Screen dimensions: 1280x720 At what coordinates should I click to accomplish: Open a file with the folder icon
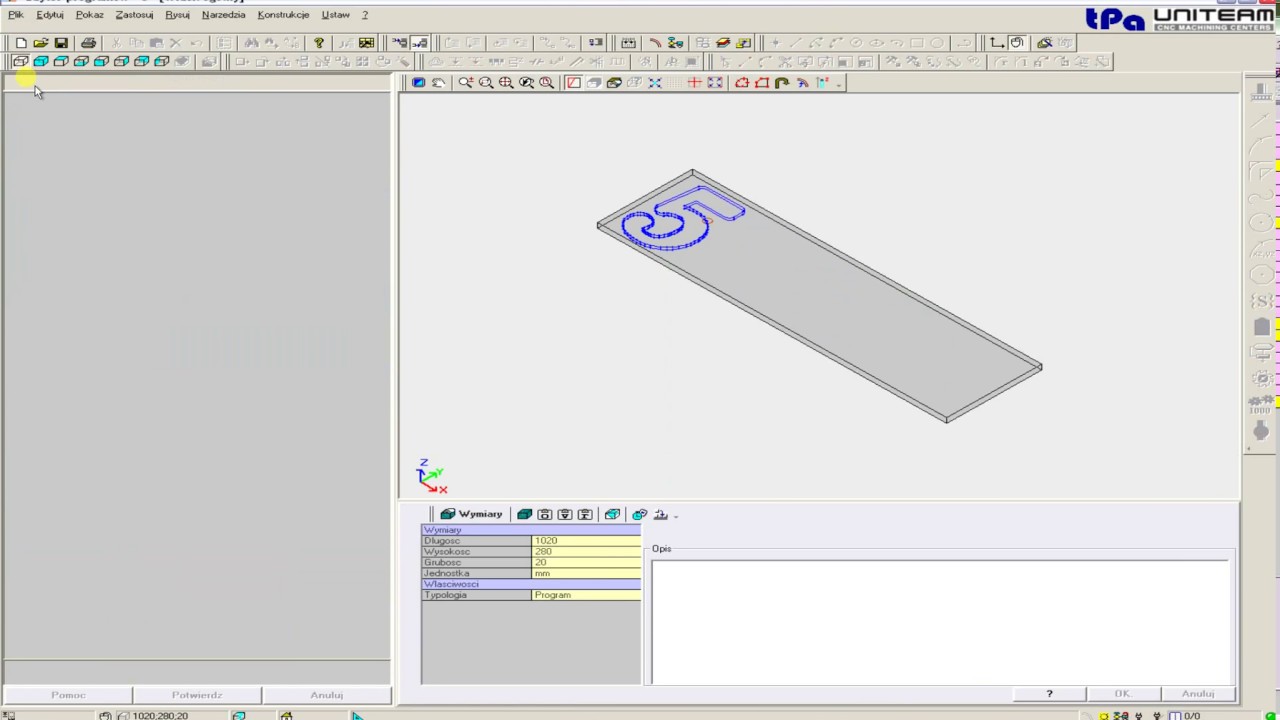(x=40, y=43)
